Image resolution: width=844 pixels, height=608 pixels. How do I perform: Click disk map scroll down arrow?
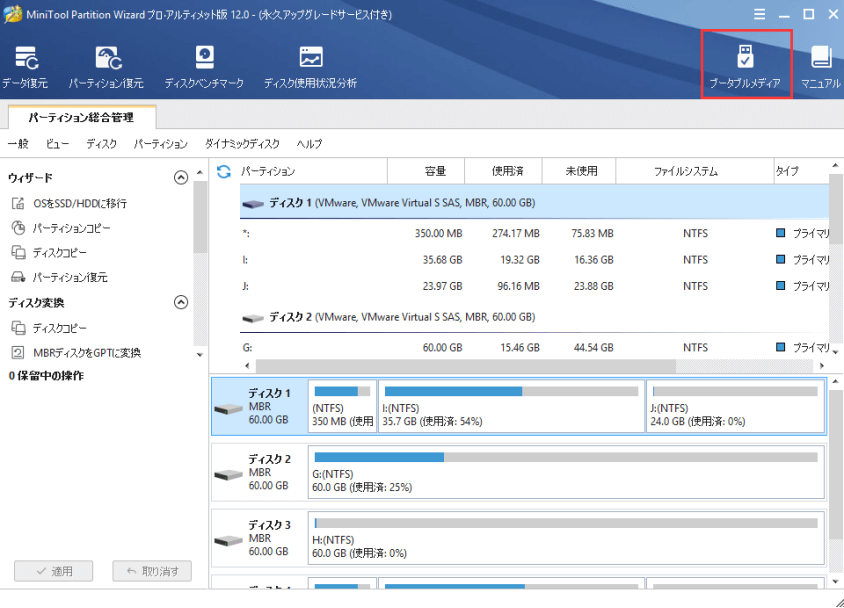click(835, 582)
